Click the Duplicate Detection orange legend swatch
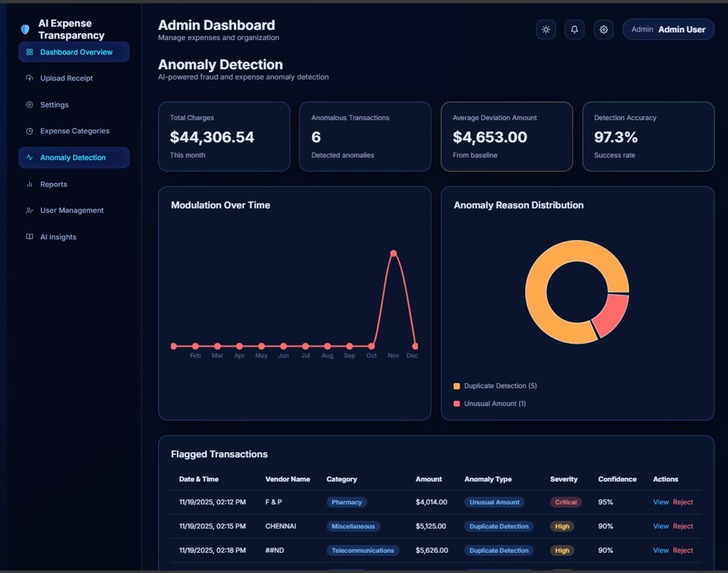Viewport: 728px width, 573px height. click(x=456, y=386)
